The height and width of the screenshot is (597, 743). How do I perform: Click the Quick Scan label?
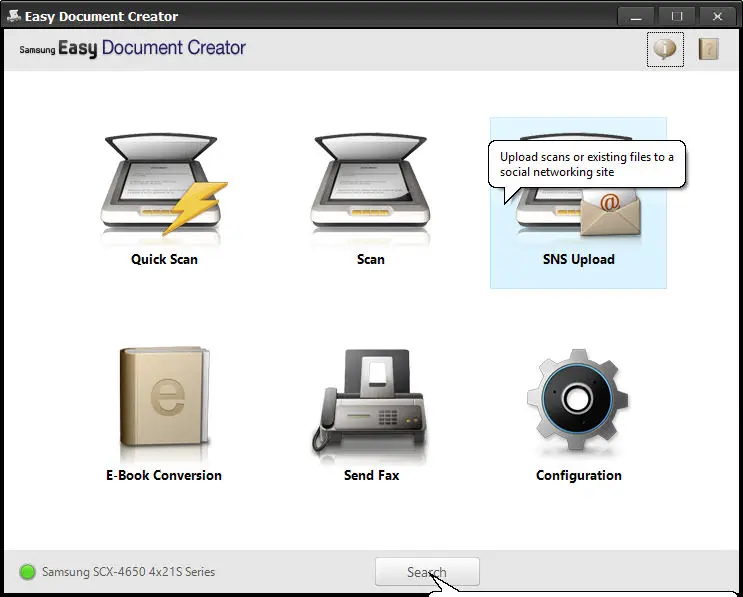point(164,260)
